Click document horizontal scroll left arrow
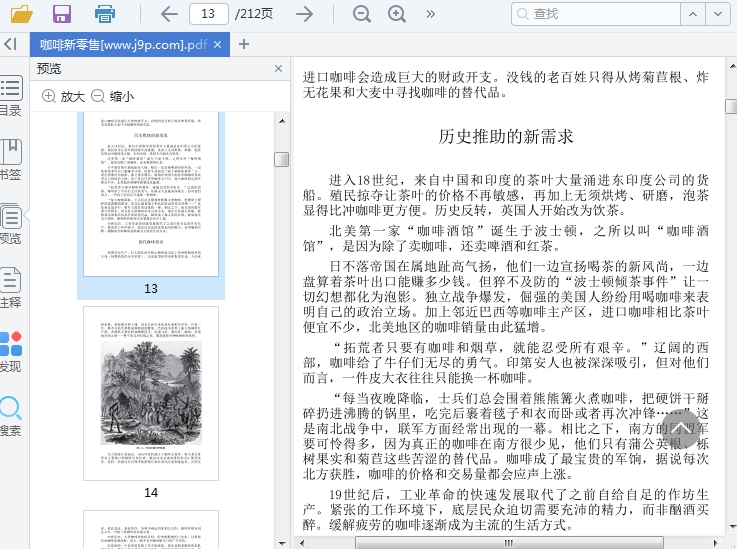Screen dimensions: 737x549 pos(302,543)
